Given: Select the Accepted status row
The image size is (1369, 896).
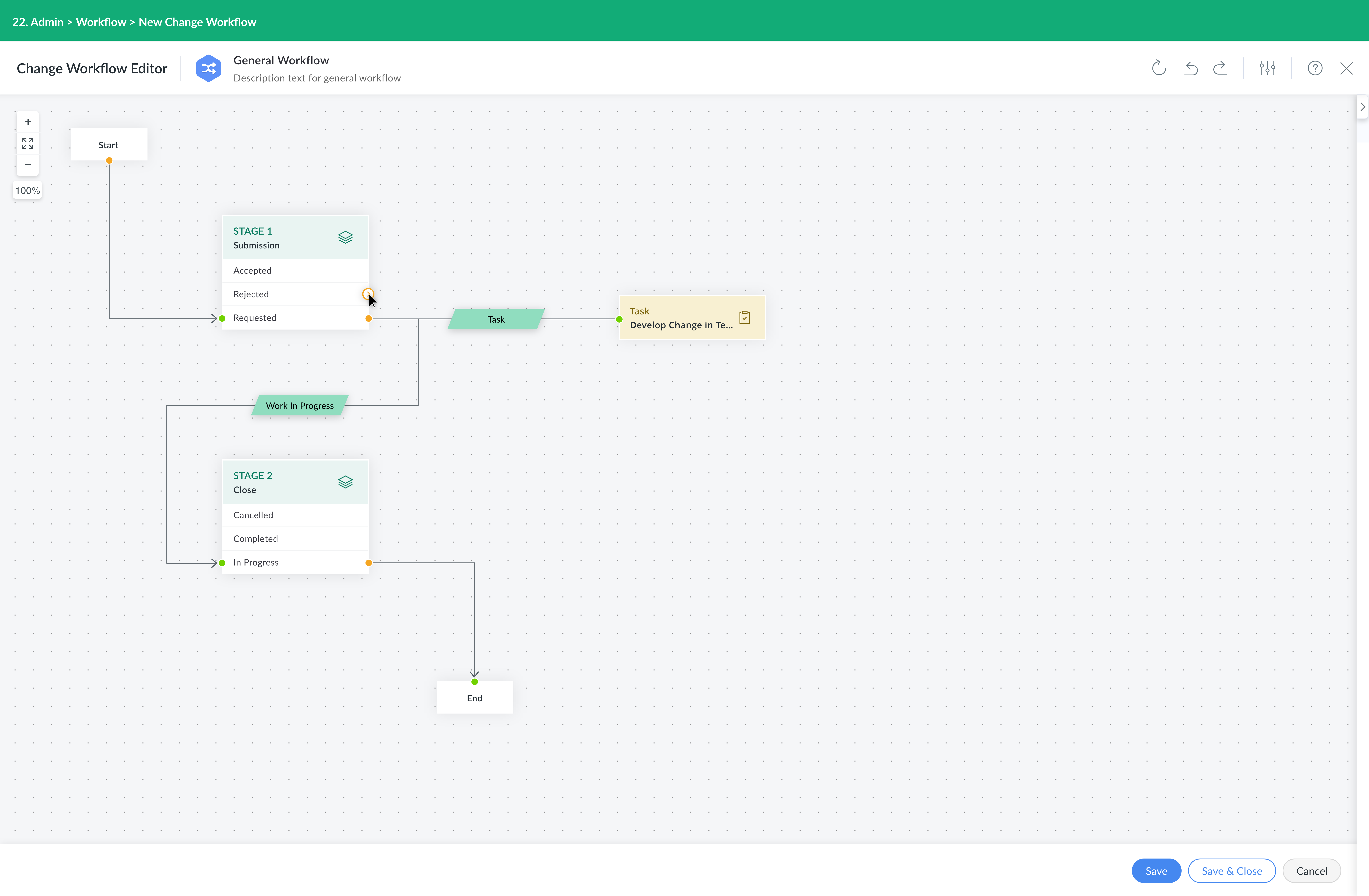Looking at the screenshot, I should [295, 270].
